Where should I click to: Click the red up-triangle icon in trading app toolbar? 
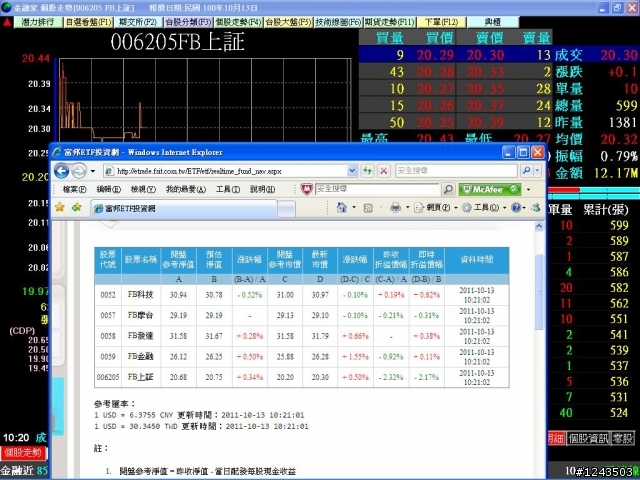click(x=7, y=22)
